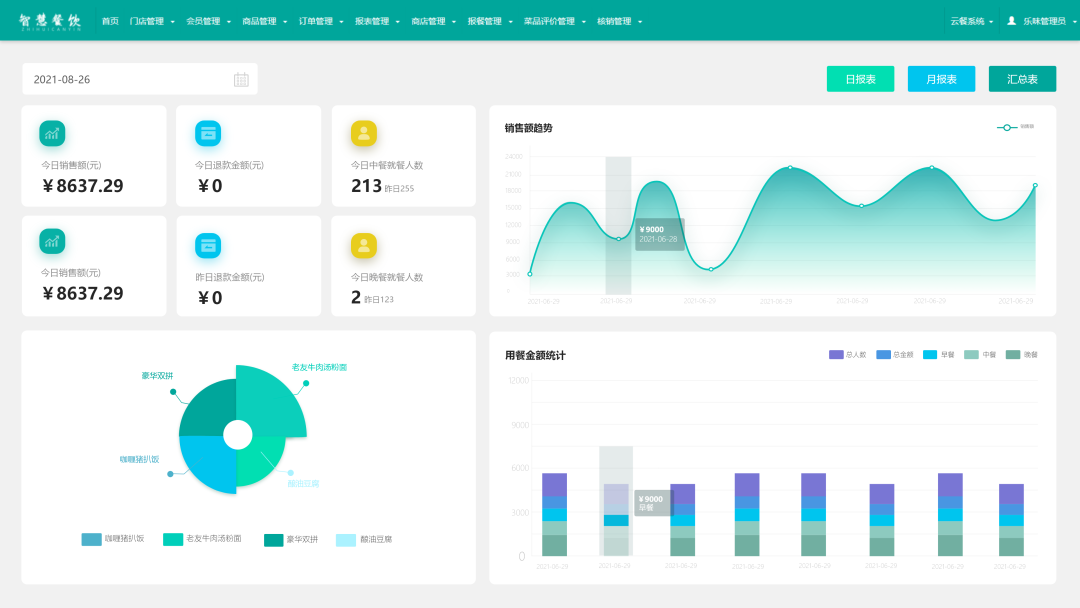Open the 菜品评价管理 menu

pos(555,21)
